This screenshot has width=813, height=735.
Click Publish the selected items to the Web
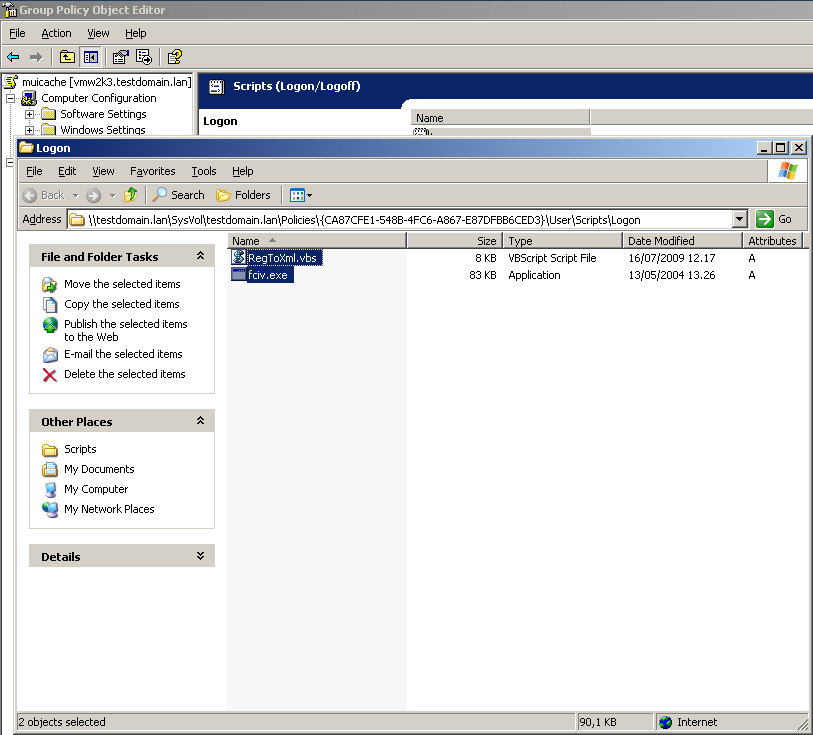(x=125, y=330)
